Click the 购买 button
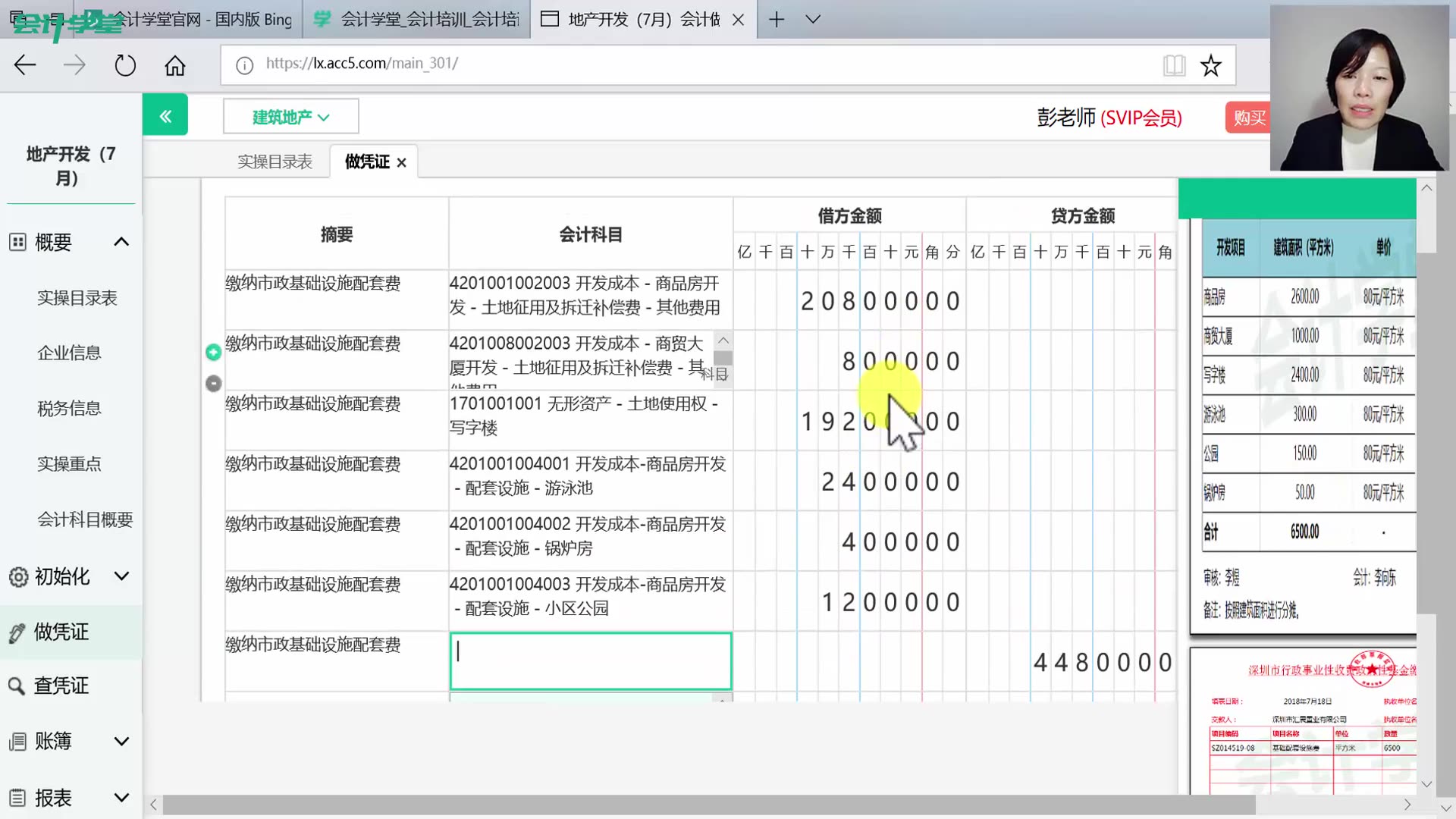 (x=1249, y=118)
